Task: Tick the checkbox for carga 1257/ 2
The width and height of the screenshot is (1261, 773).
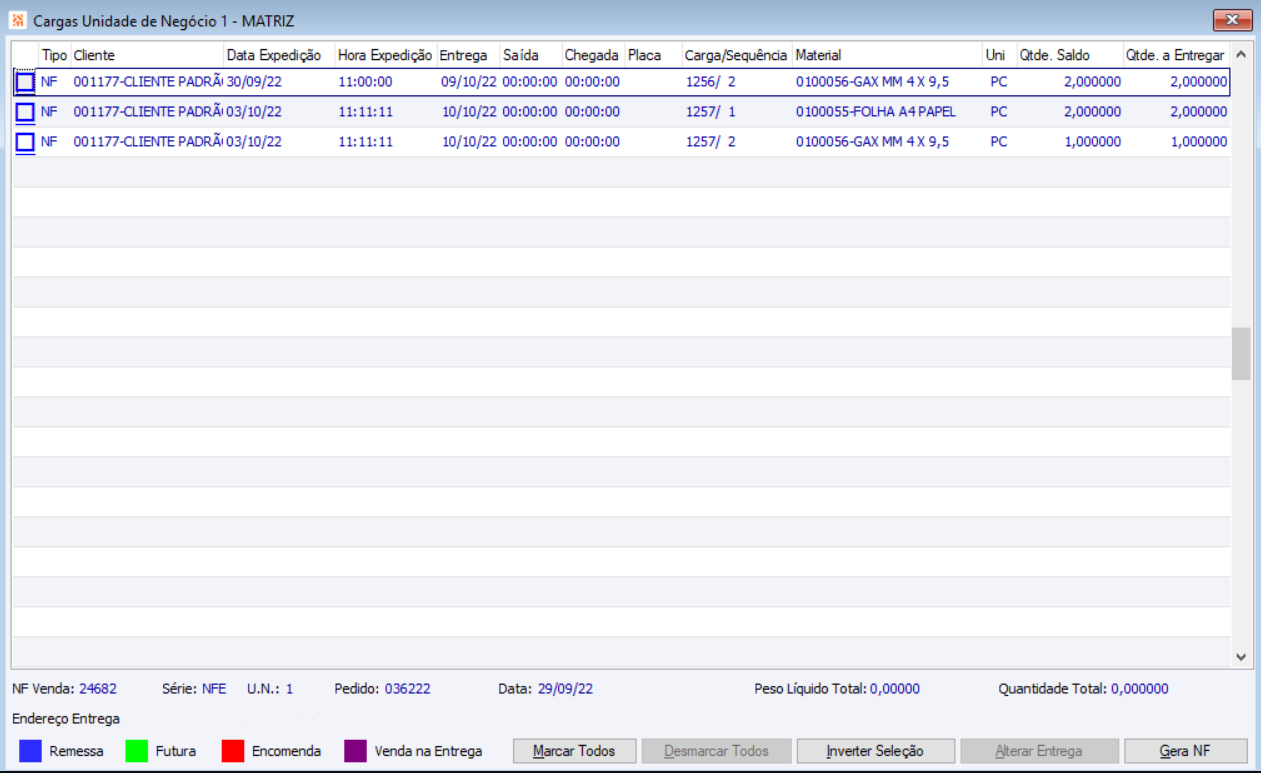Action: click(x=25, y=142)
